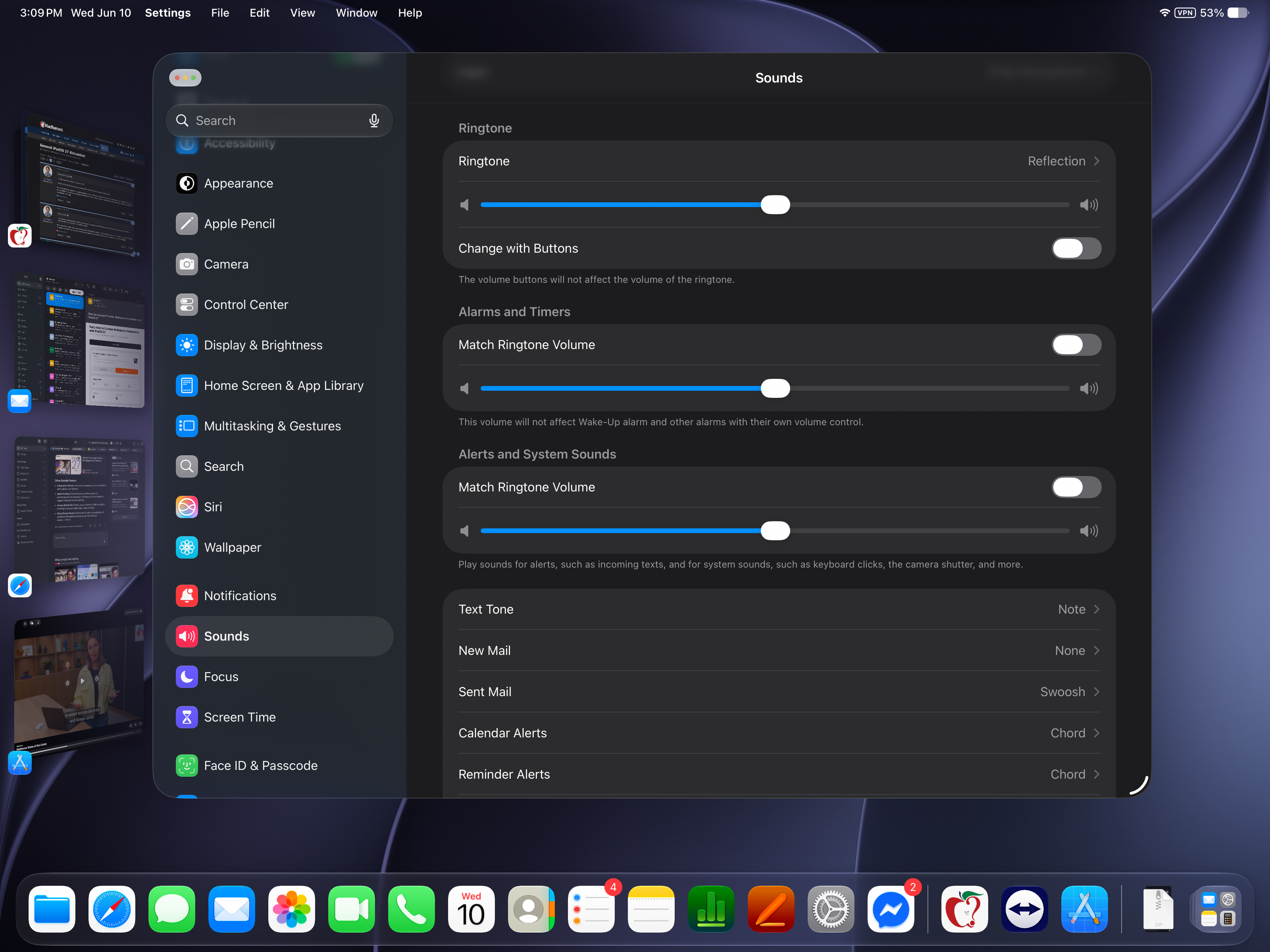Open Calendar Alerts sound selection
The width and height of the screenshot is (1270, 952).
779,733
